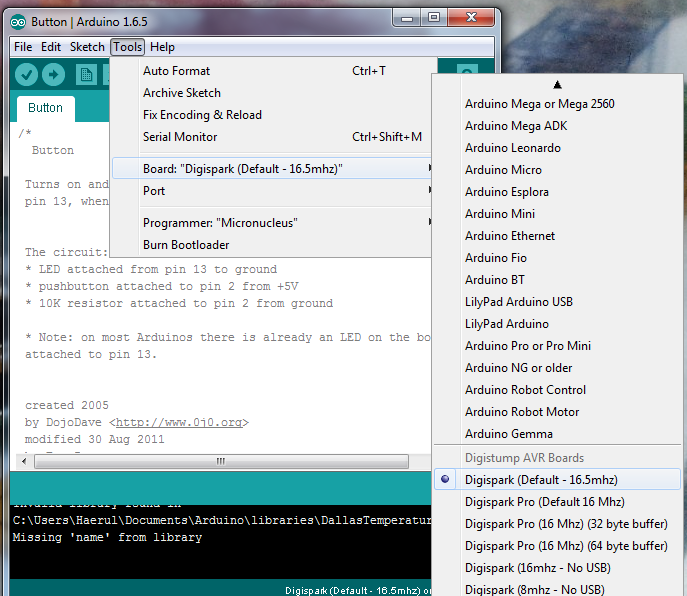Select Digispark Pro 32 byte buffer
Viewport: 687px width, 596px height.
(x=557, y=523)
